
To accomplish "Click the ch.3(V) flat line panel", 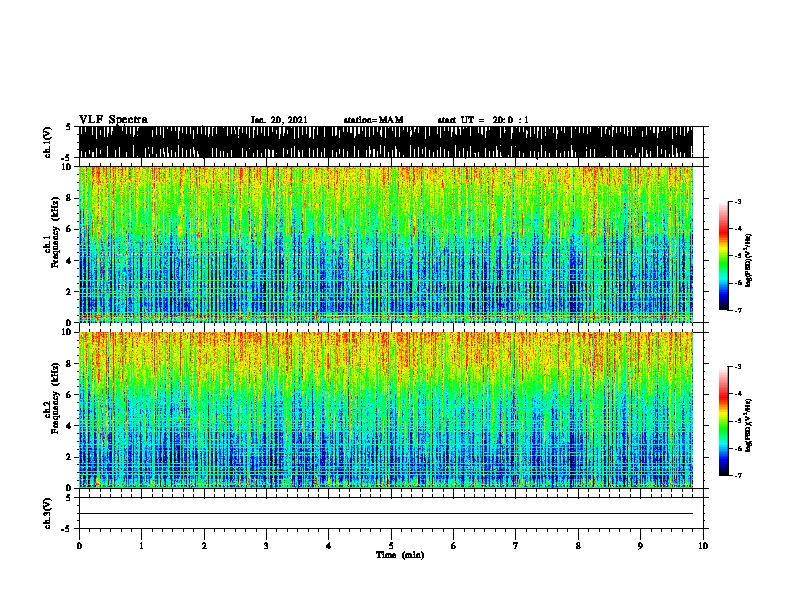I will point(391,513).
